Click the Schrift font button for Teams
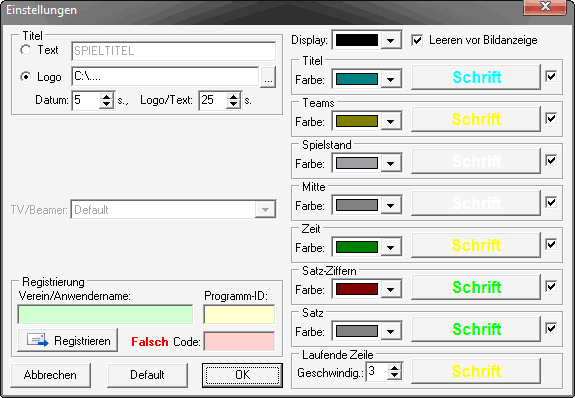 476,119
